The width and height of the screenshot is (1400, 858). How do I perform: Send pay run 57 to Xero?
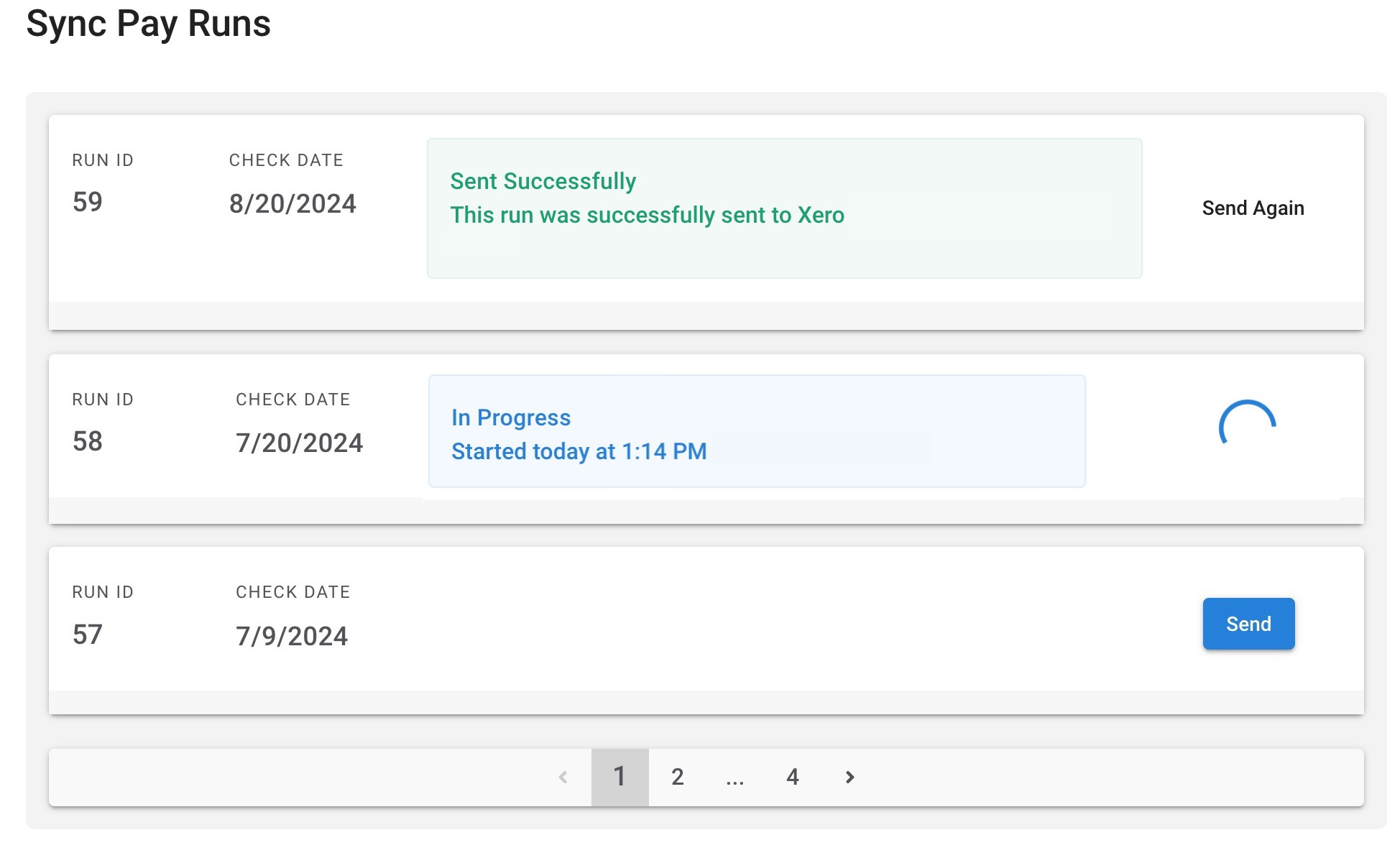click(x=1248, y=624)
